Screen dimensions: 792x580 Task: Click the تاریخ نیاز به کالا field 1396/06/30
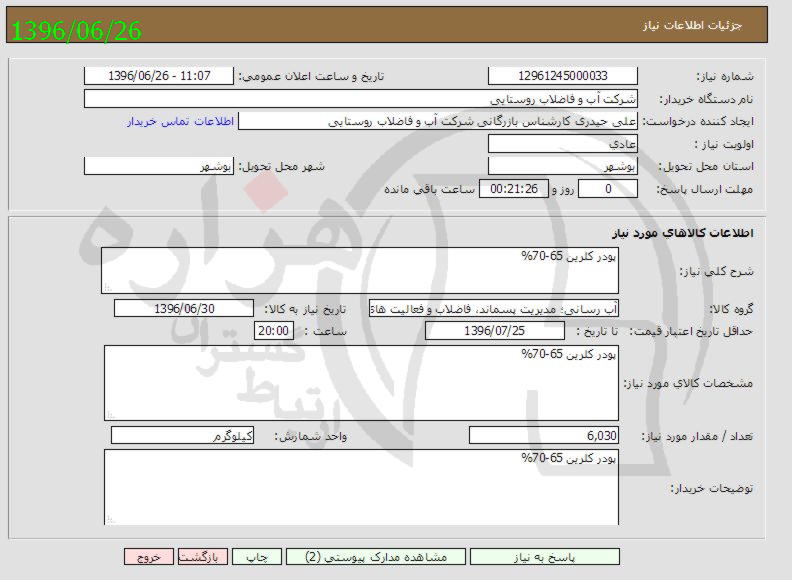184,308
